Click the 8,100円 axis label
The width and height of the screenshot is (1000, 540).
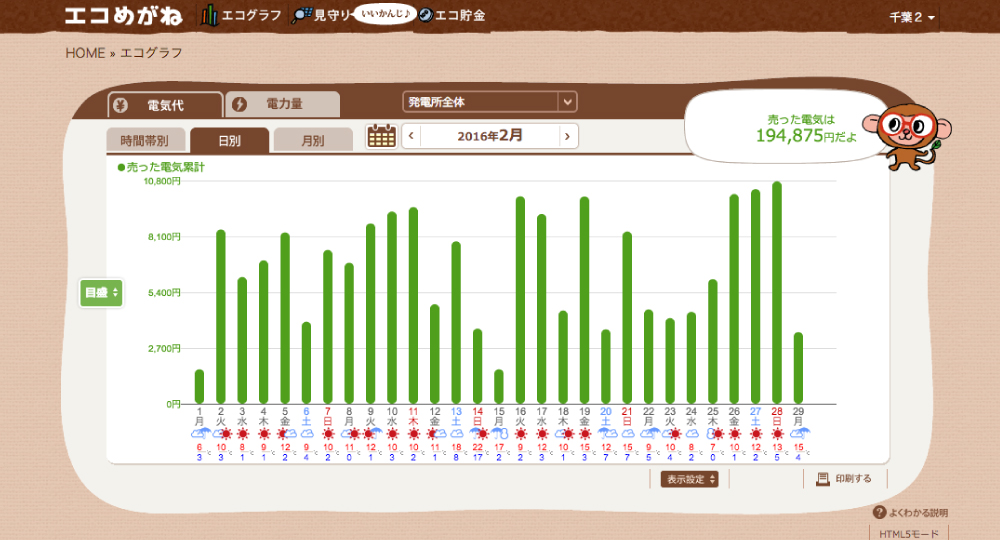[x=165, y=237]
